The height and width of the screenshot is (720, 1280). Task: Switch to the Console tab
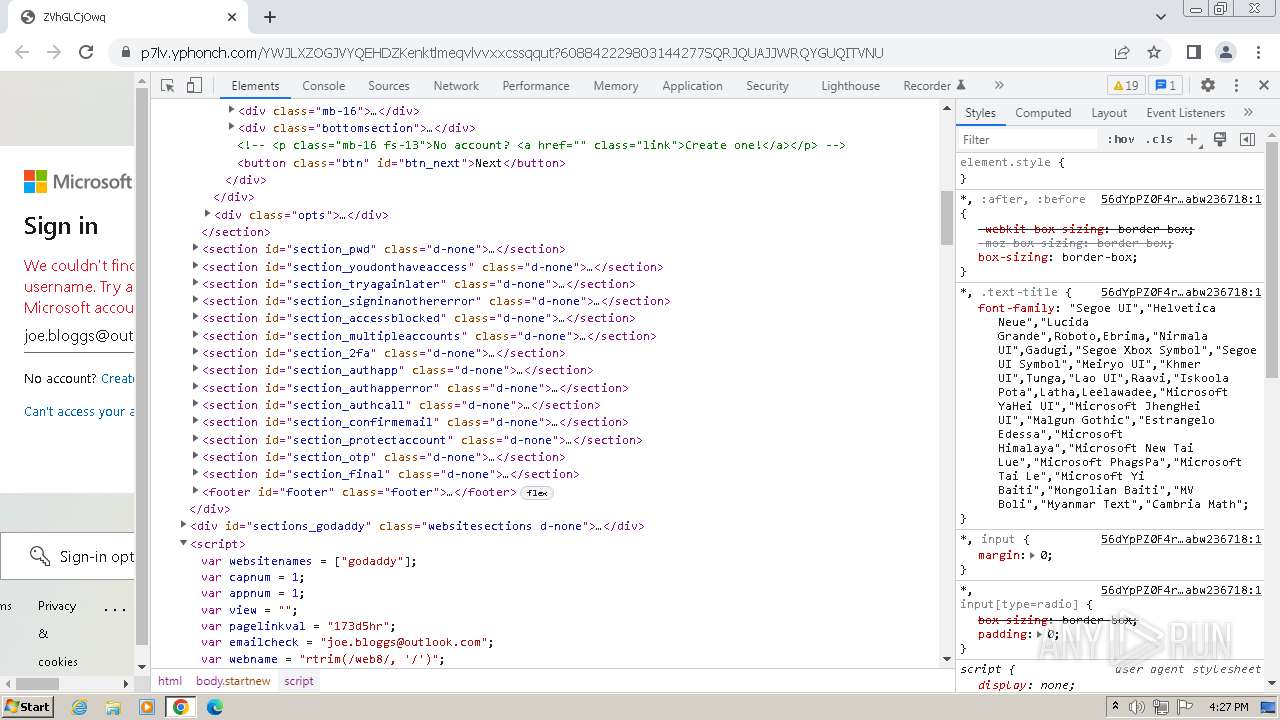[x=324, y=86]
